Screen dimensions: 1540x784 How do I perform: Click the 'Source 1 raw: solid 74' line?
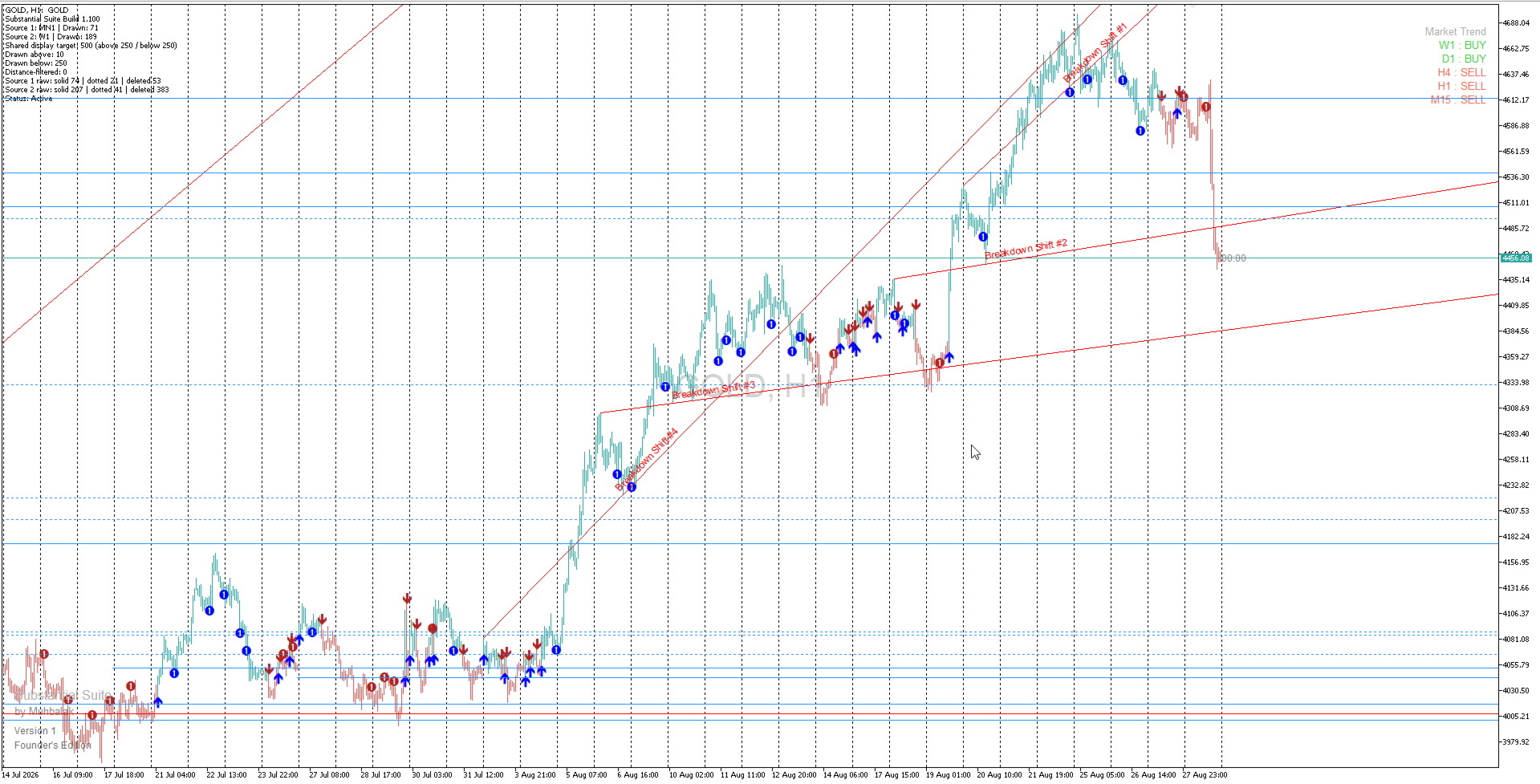click(83, 81)
